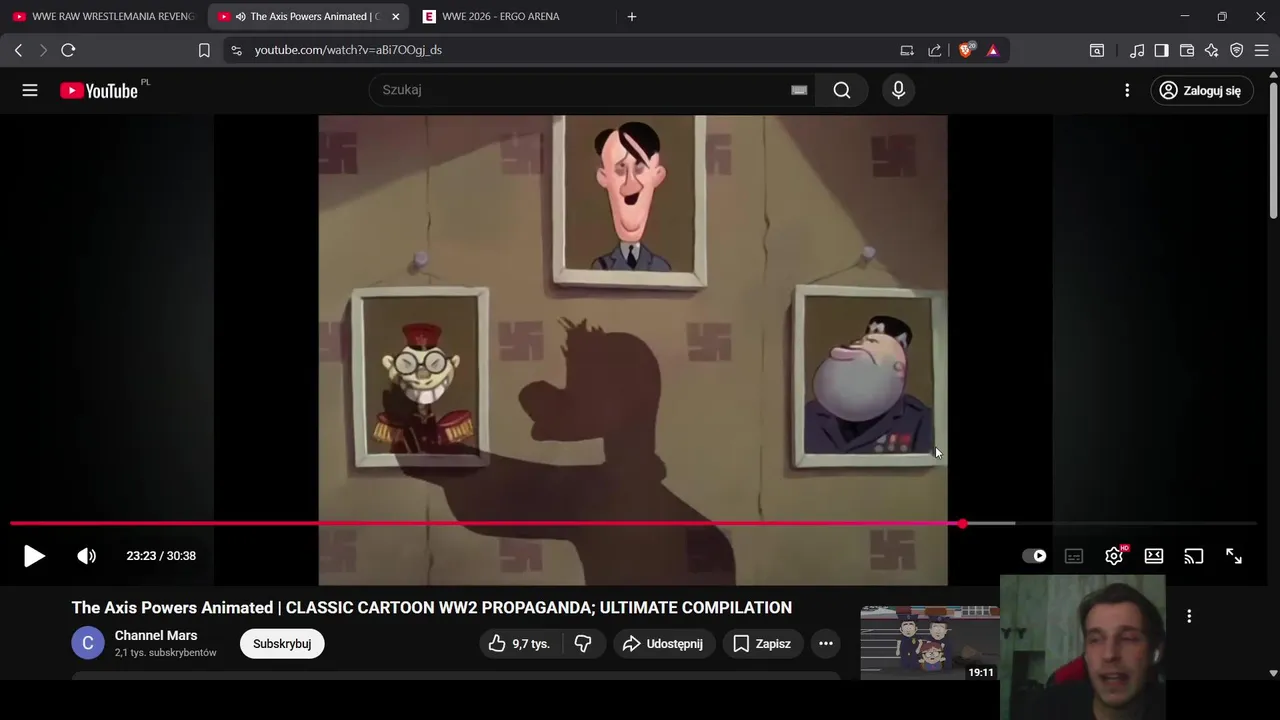Open site information icon in address bar
The height and width of the screenshot is (720, 1280).
(235, 50)
